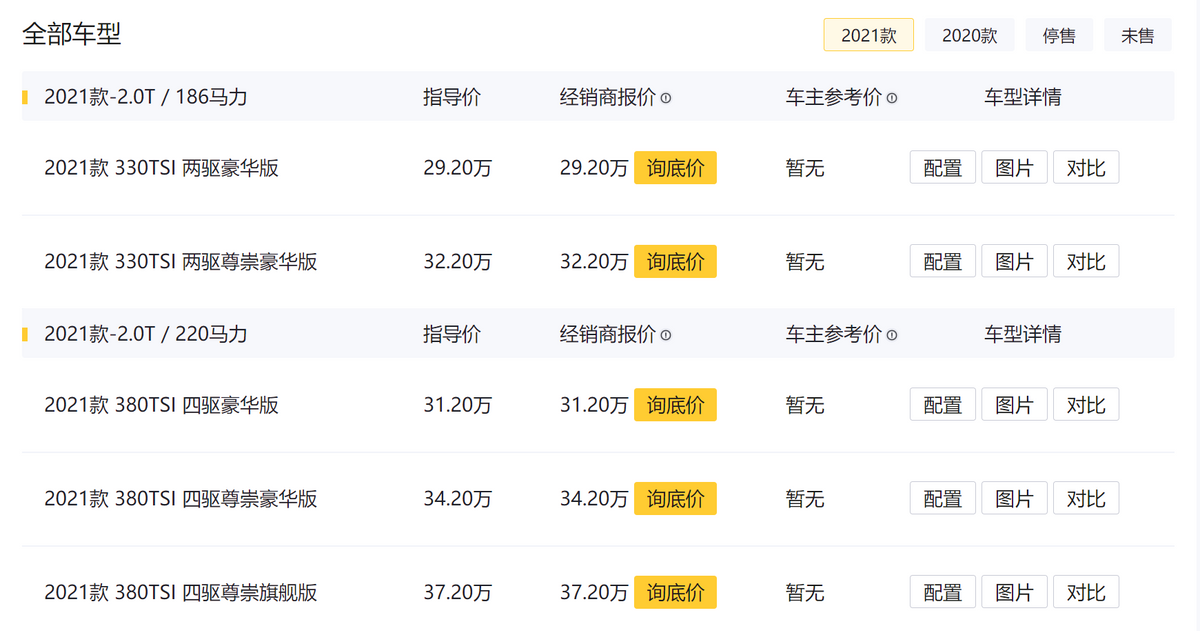Switch to the 2021款 tab

pyautogui.click(x=868, y=35)
